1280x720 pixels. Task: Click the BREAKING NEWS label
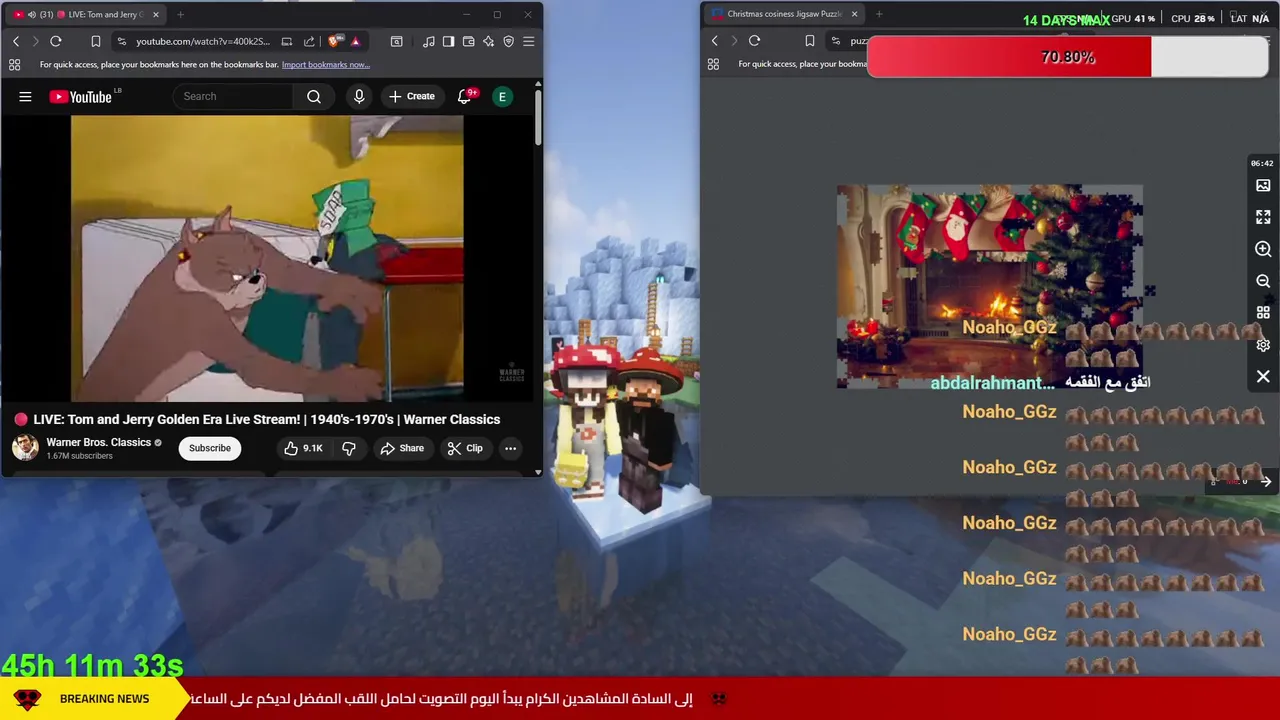pyautogui.click(x=104, y=699)
